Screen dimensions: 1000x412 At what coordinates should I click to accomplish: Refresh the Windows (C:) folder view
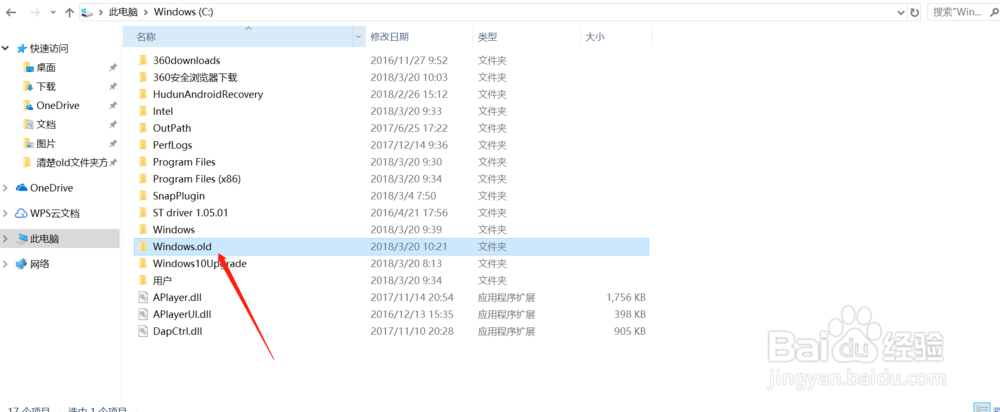[915, 12]
